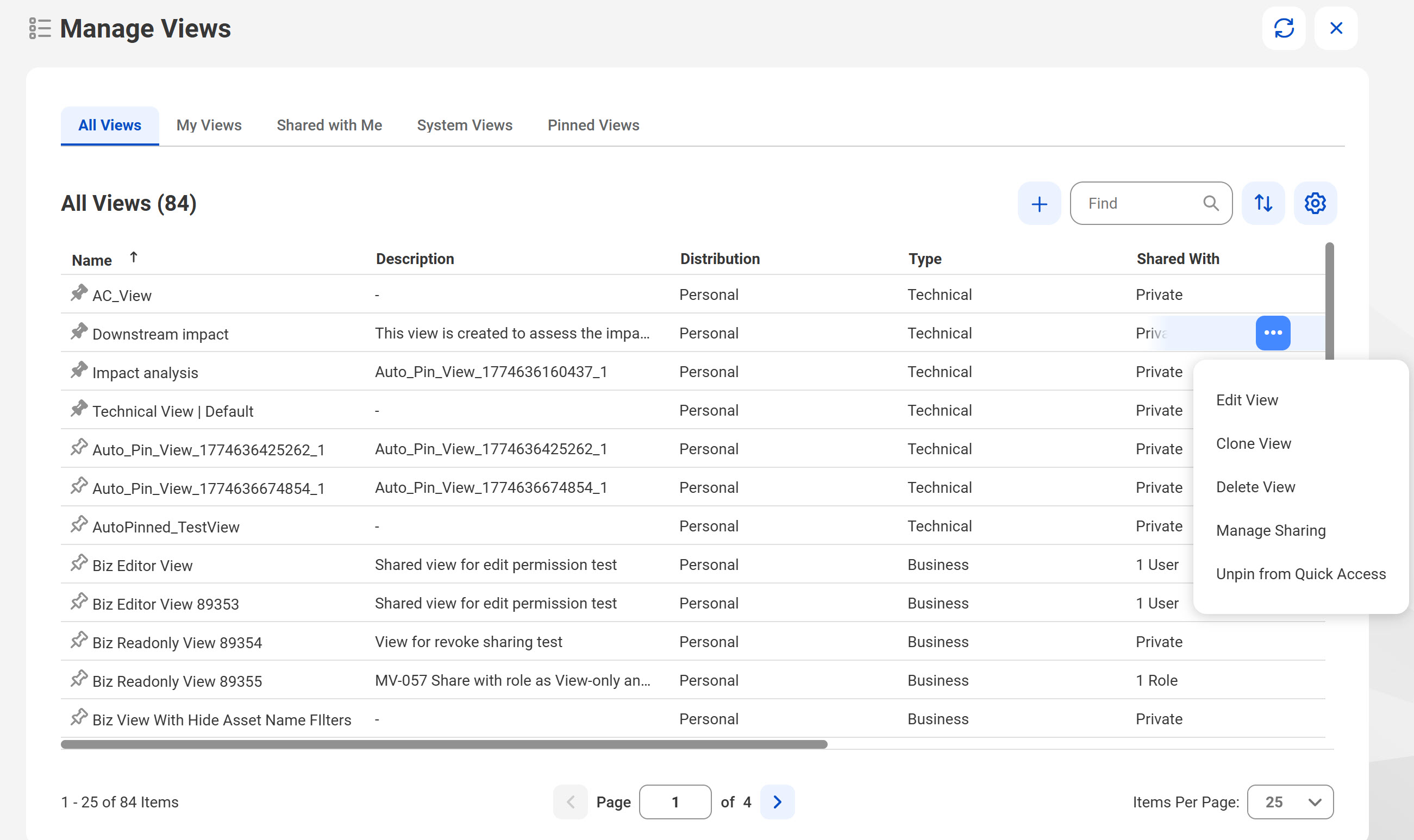
Task: Click the AutoPinned_TestView name
Action: pyautogui.click(x=166, y=527)
